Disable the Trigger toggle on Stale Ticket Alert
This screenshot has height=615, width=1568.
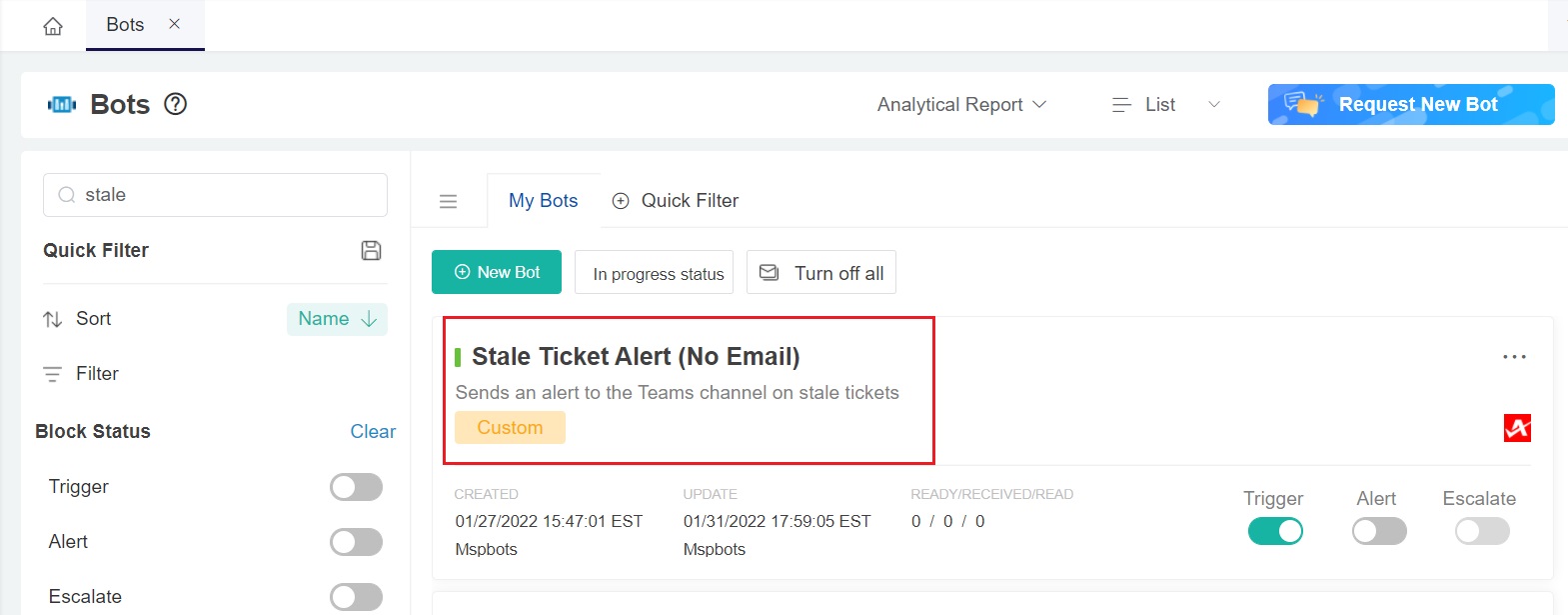pos(1275,531)
